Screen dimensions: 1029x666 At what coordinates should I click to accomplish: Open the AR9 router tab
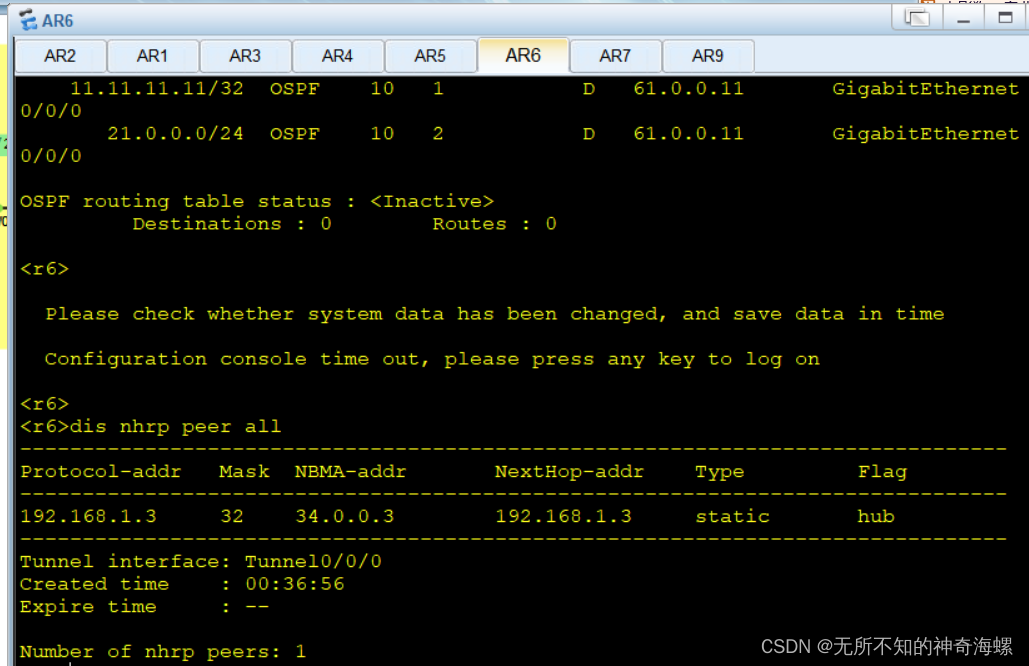pos(708,56)
